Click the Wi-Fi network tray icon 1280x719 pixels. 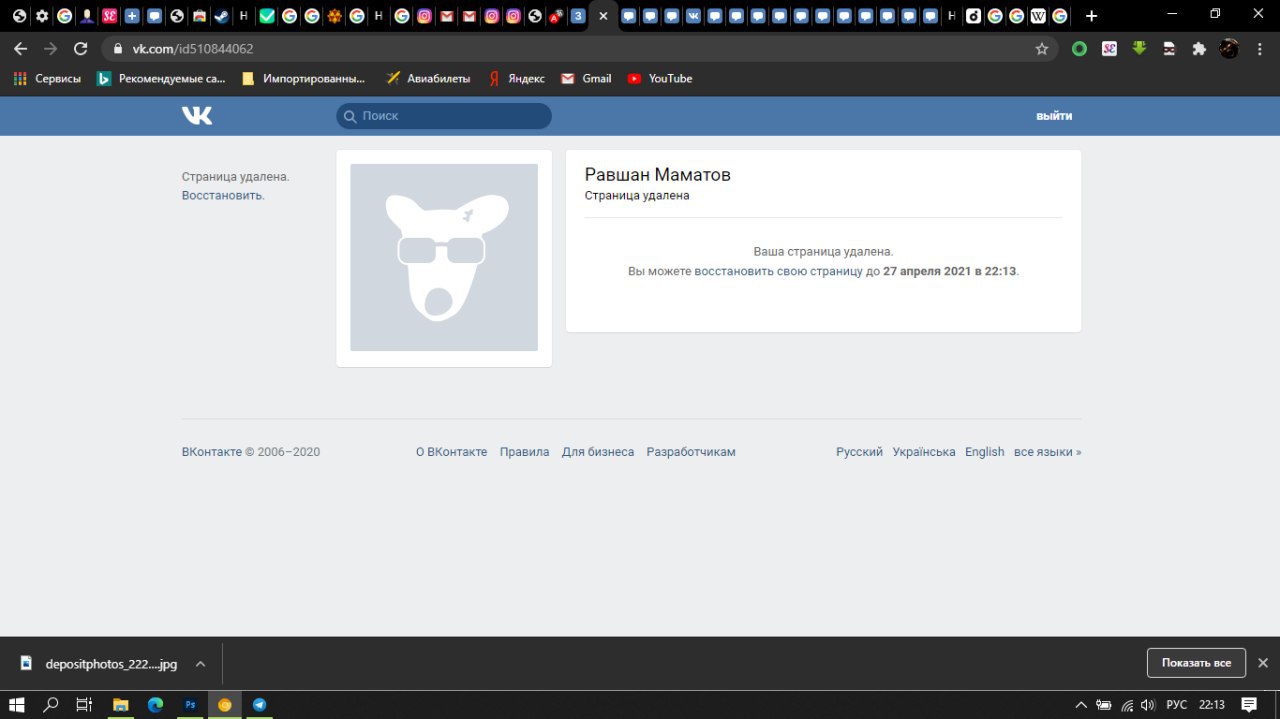pyautogui.click(x=1127, y=705)
